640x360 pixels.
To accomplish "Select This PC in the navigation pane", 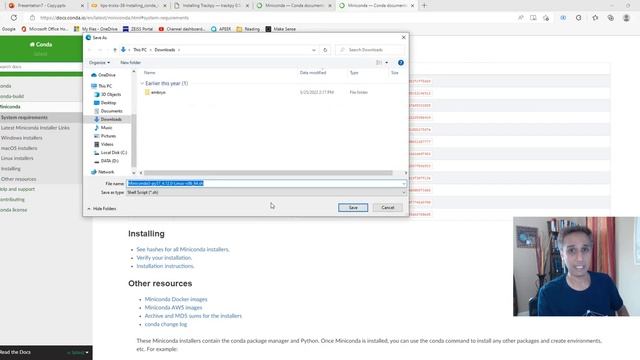I will [x=102, y=86].
